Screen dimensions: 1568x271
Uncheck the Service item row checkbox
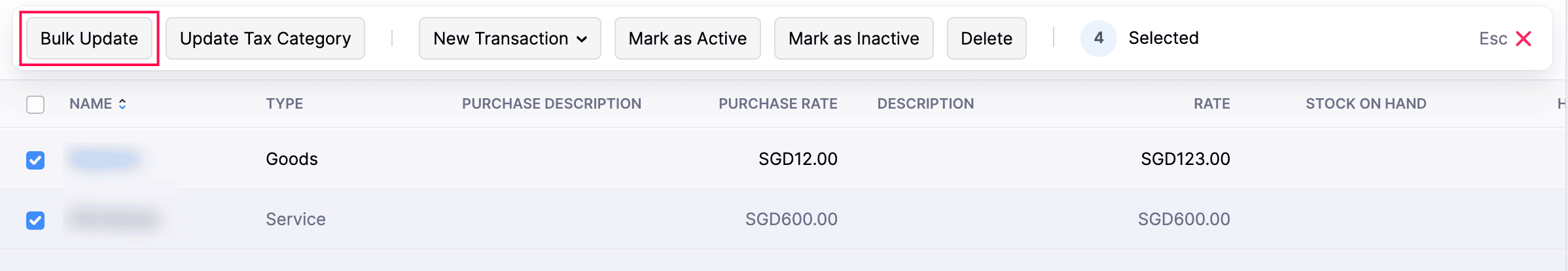(x=35, y=220)
